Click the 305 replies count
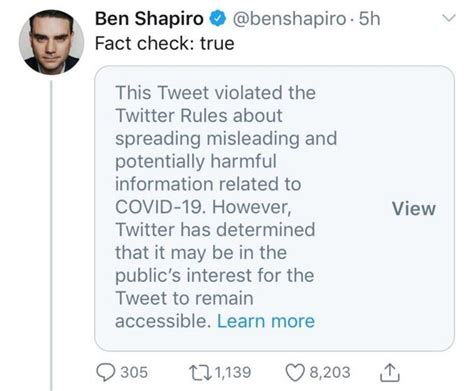The height and width of the screenshot is (391, 474). [134, 372]
